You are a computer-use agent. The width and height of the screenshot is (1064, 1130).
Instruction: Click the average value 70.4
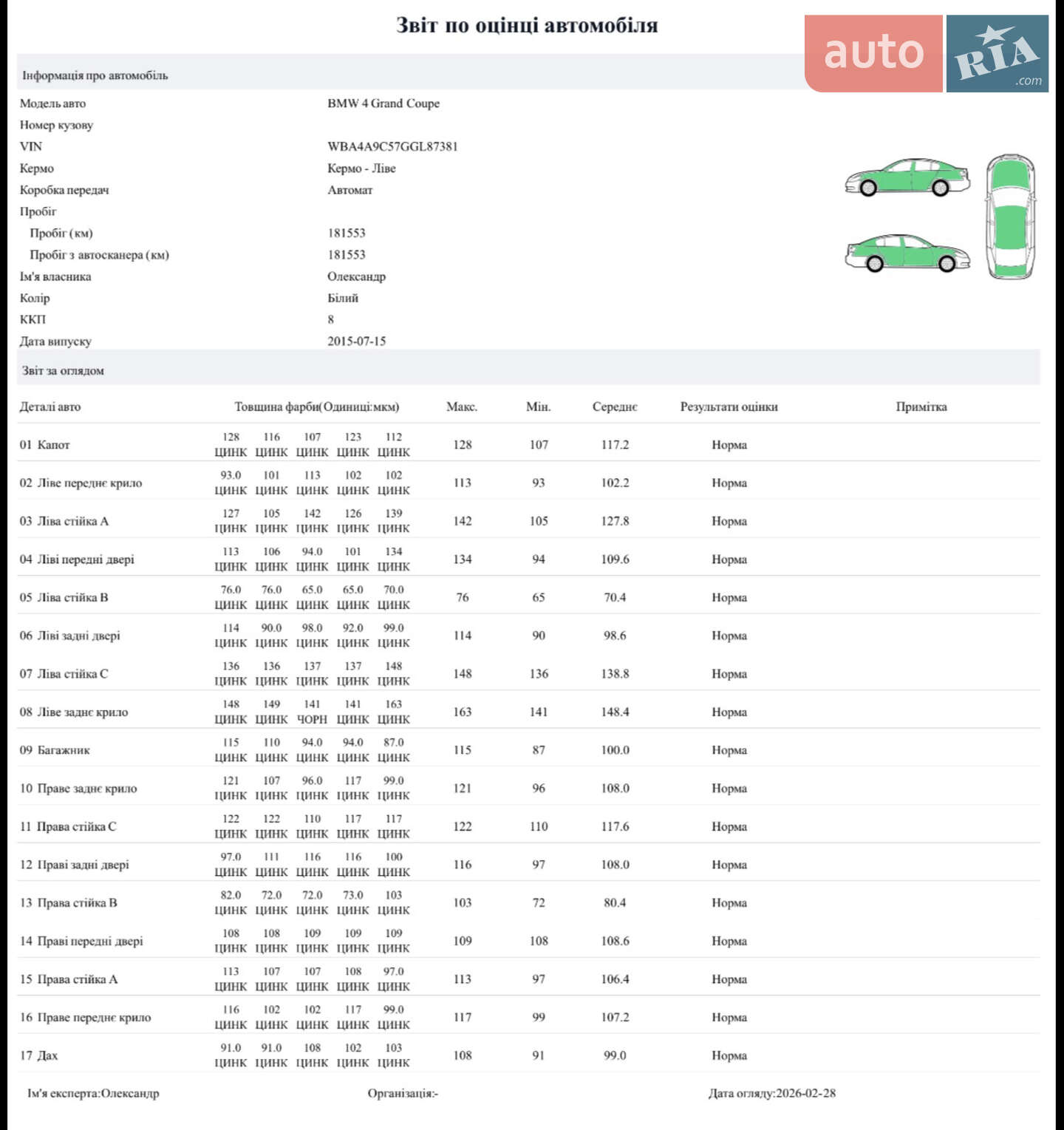tap(615, 598)
